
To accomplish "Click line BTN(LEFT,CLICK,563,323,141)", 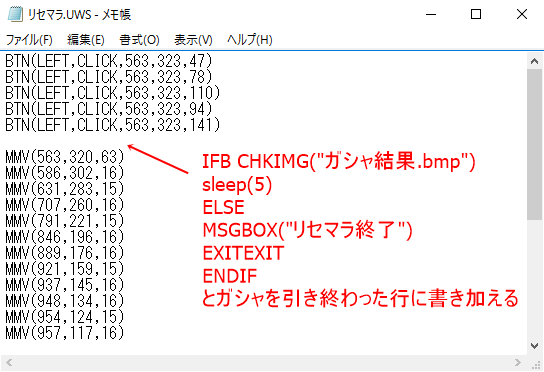I will click(113, 125).
